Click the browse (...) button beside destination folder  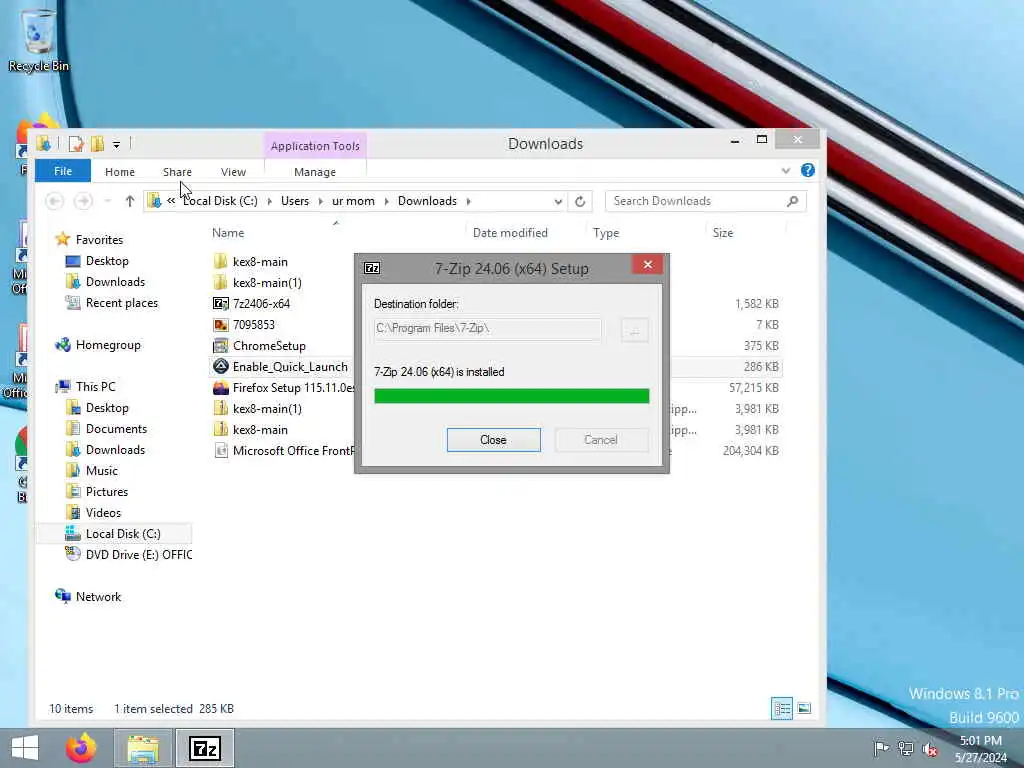[x=633, y=330]
